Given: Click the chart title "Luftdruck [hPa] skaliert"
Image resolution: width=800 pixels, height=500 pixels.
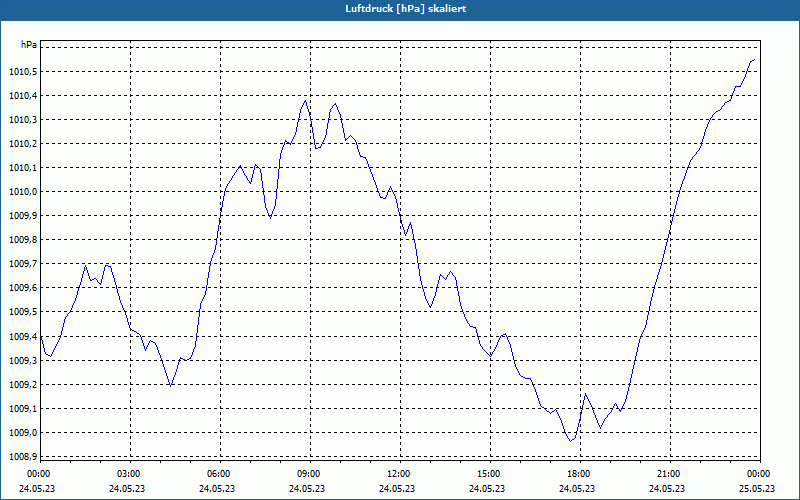Looking at the screenshot, I should 405,9.
